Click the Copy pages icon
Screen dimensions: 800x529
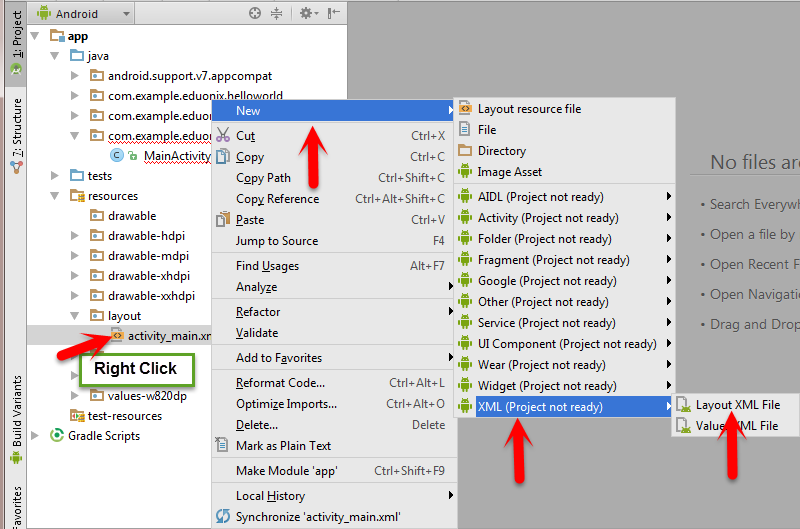pyautogui.click(x=223, y=156)
